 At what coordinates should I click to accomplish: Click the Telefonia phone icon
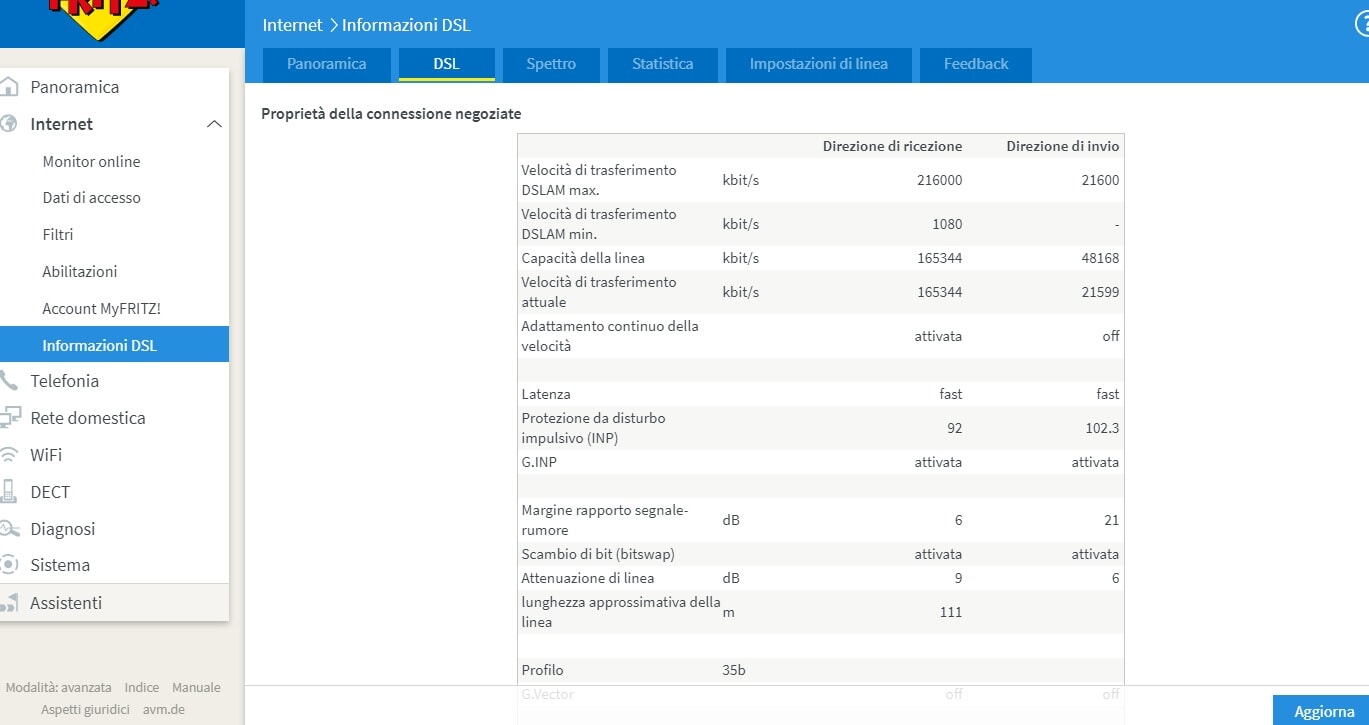pyautogui.click(x=9, y=381)
